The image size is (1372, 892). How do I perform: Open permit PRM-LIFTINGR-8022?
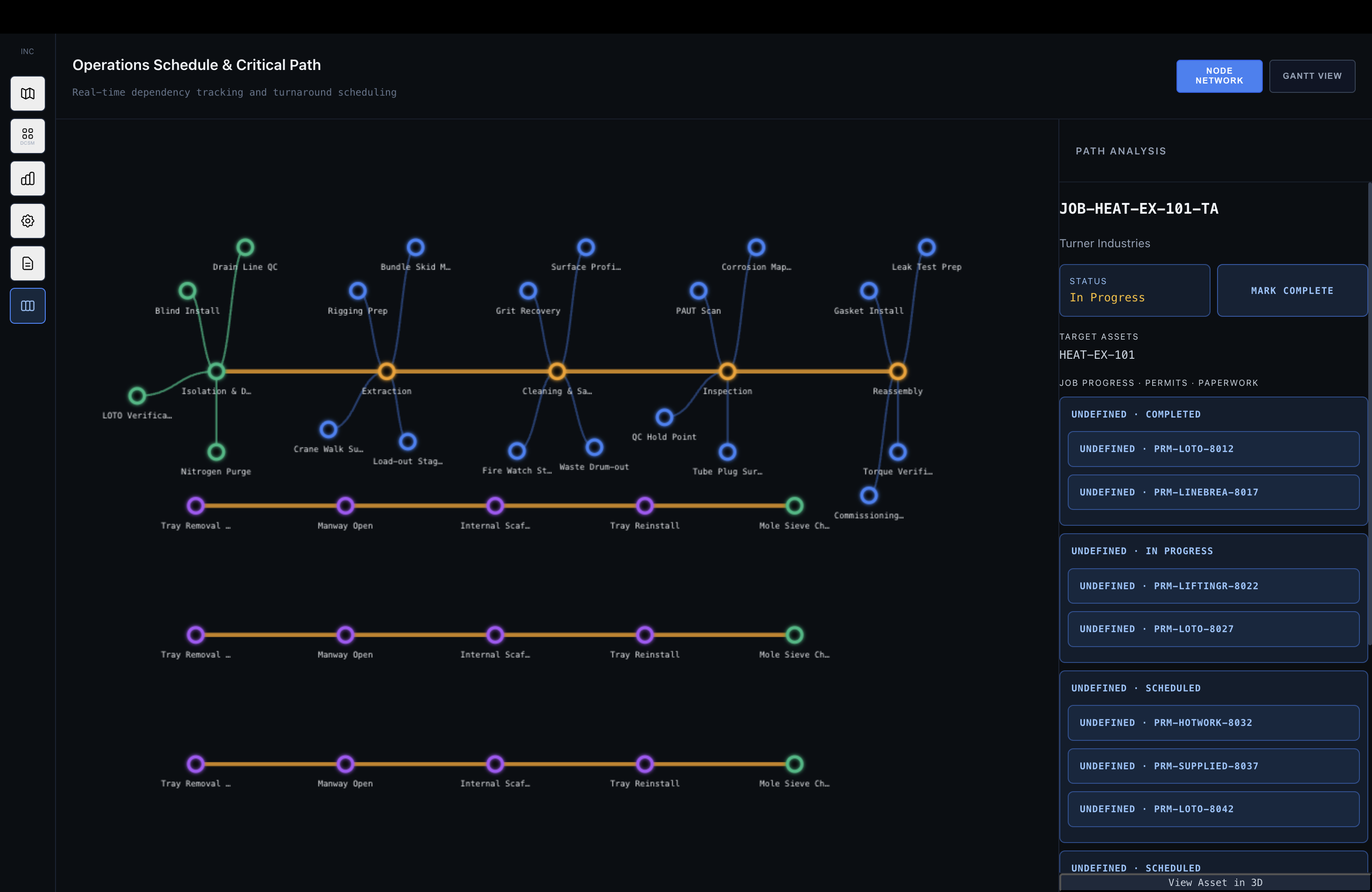pyautogui.click(x=1213, y=586)
